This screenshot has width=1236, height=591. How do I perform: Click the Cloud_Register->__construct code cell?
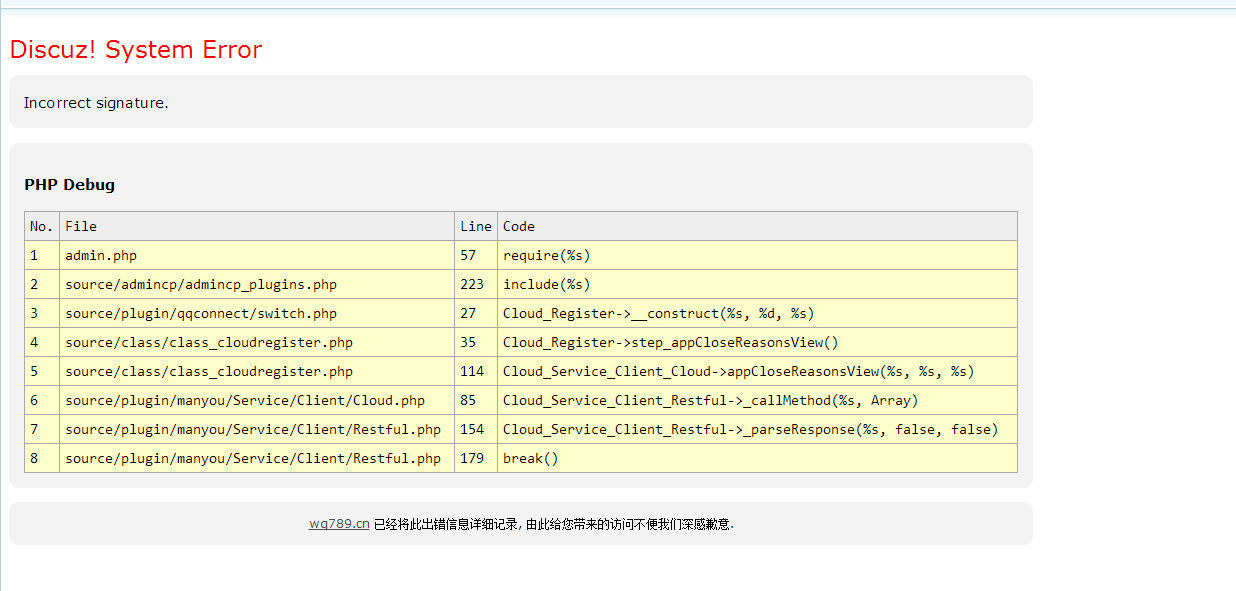click(x=757, y=313)
